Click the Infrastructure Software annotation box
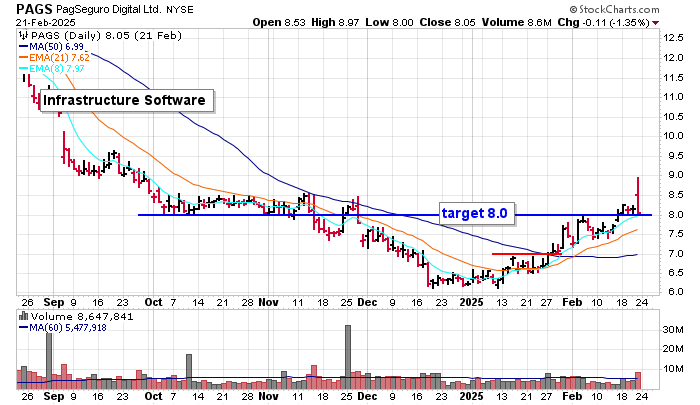The image size is (700, 405). 127,100
